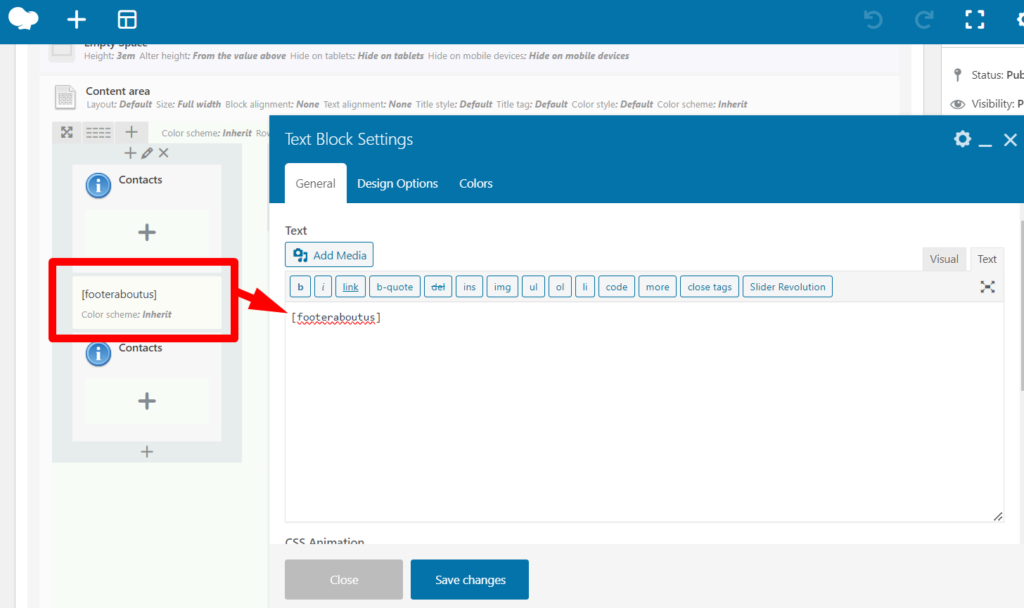
Task: Insert a hyperlink using the link button
Action: (350, 286)
